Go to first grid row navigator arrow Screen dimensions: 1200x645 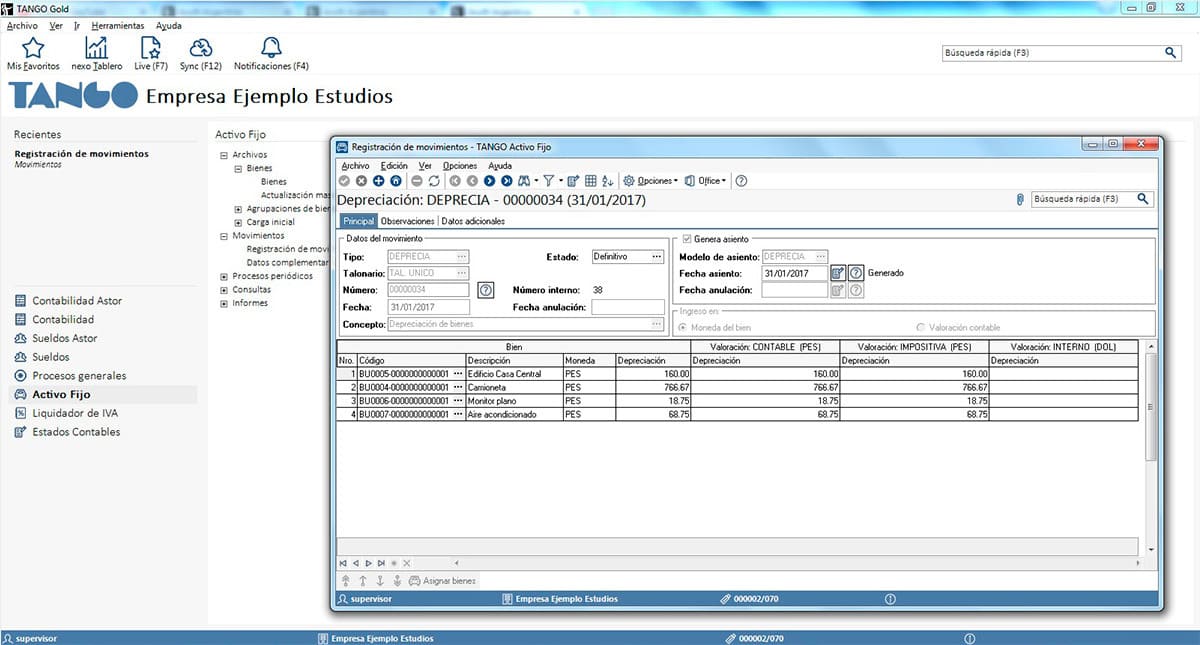[x=345, y=563]
